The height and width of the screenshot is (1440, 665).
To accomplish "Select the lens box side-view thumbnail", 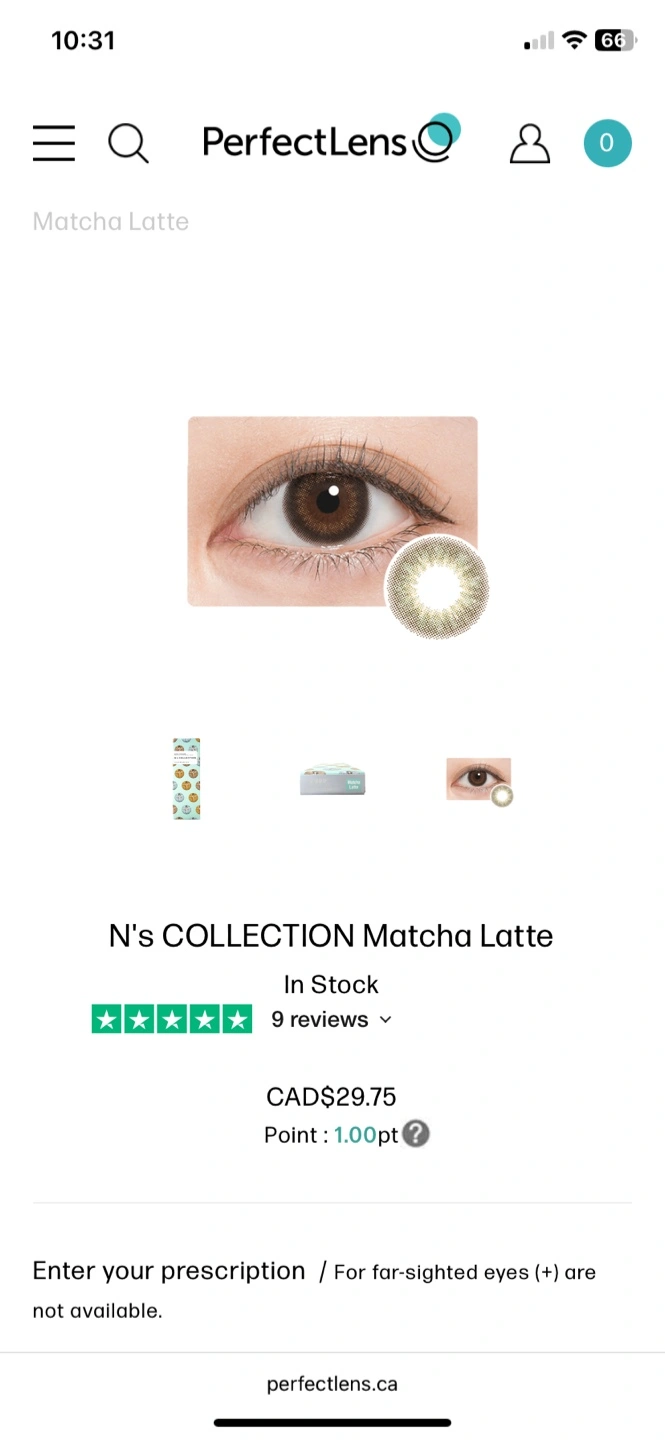I will tap(333, 779).
